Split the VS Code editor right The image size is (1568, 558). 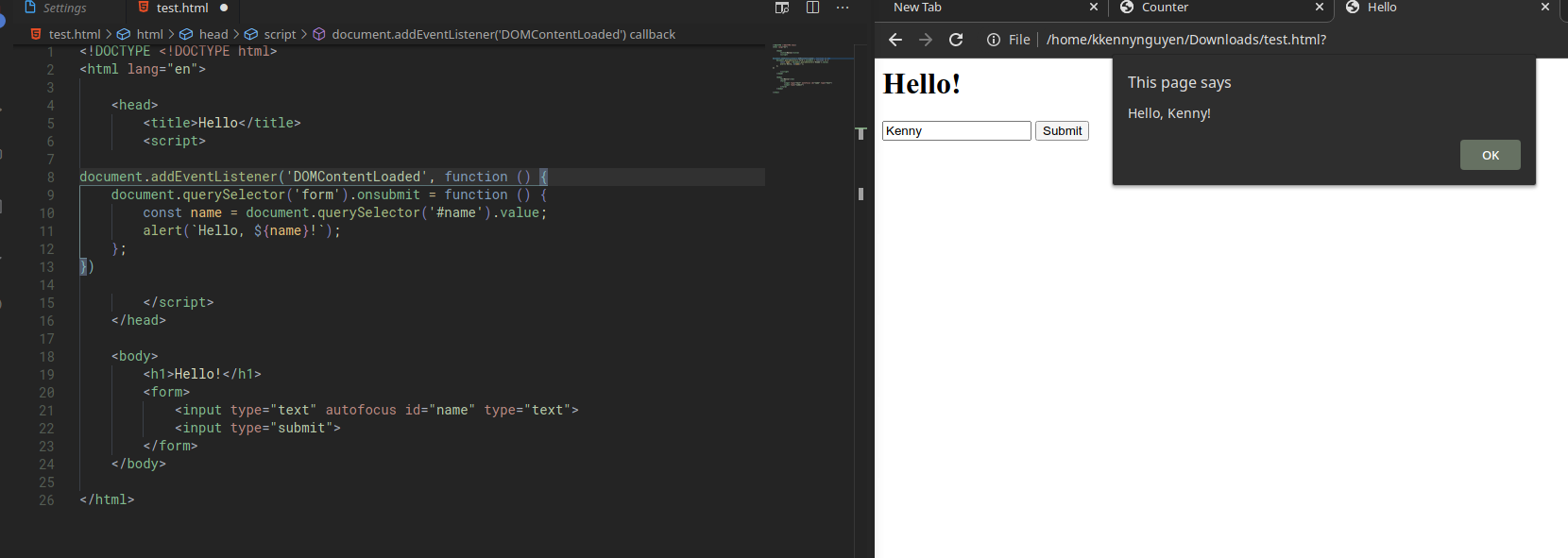pyautogui.click(x=812, y=8)
